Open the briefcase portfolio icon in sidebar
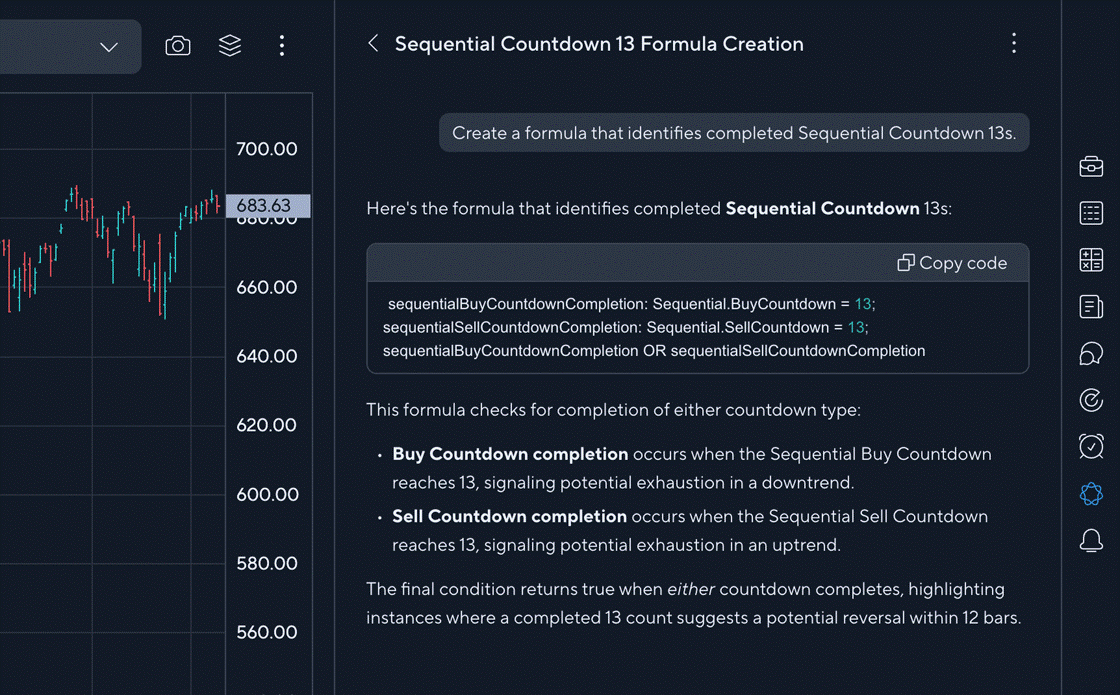Screen dimensions: 1120x695 tap(1091, 166)
